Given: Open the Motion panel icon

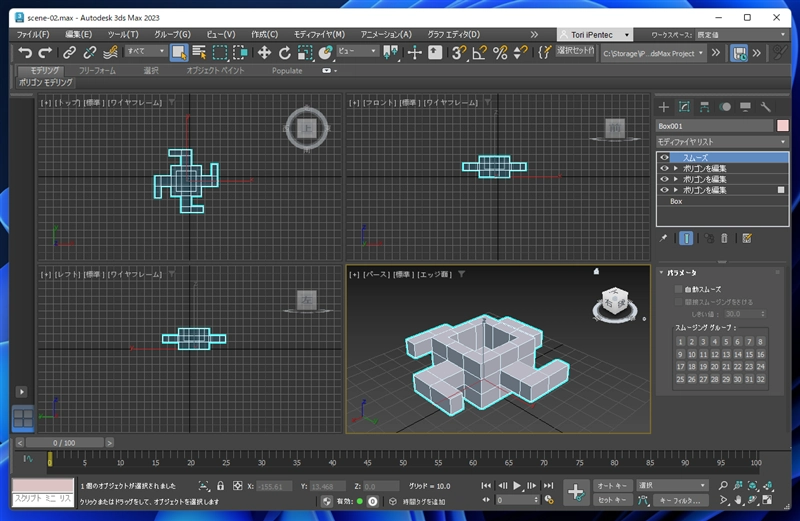Looking at the screenshot, I should click(725, 107).
